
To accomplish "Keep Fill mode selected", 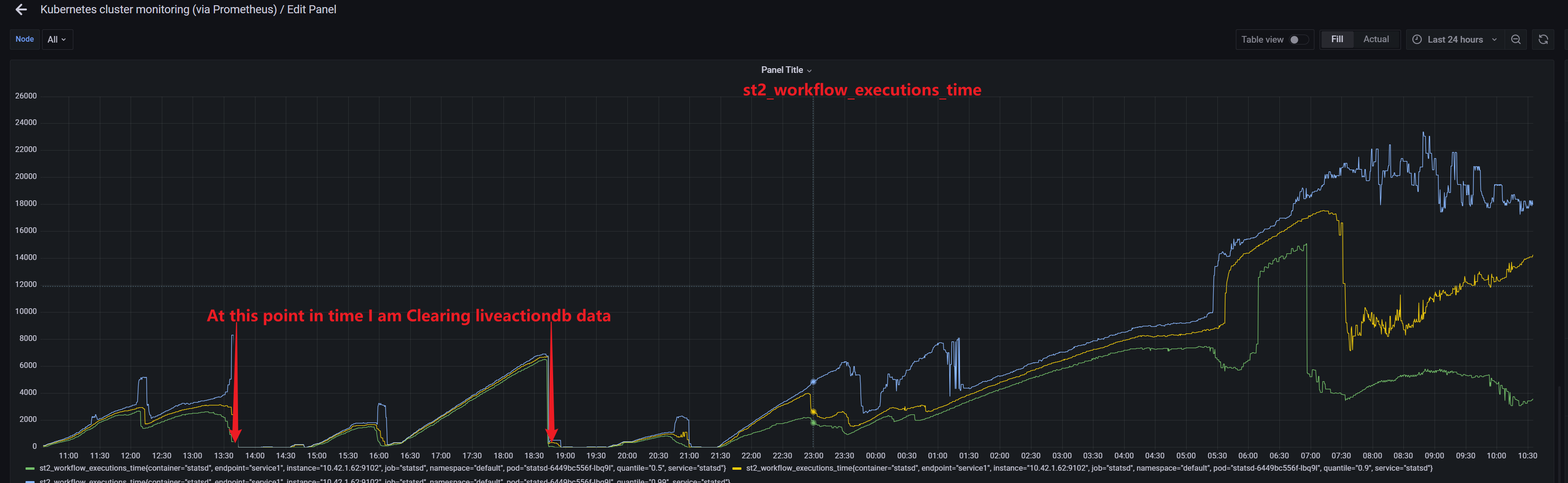I will [1337, 39].
